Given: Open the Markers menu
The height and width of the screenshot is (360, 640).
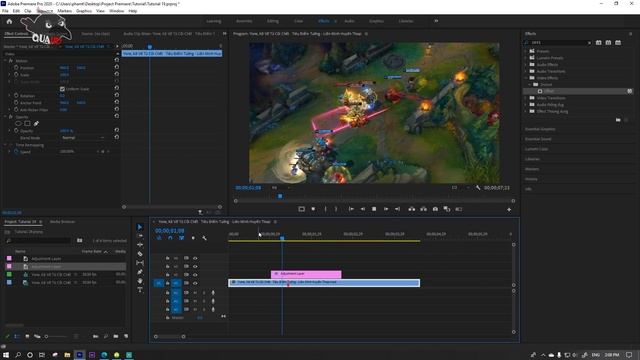Looking at the screenshot, I should (64, 11).
